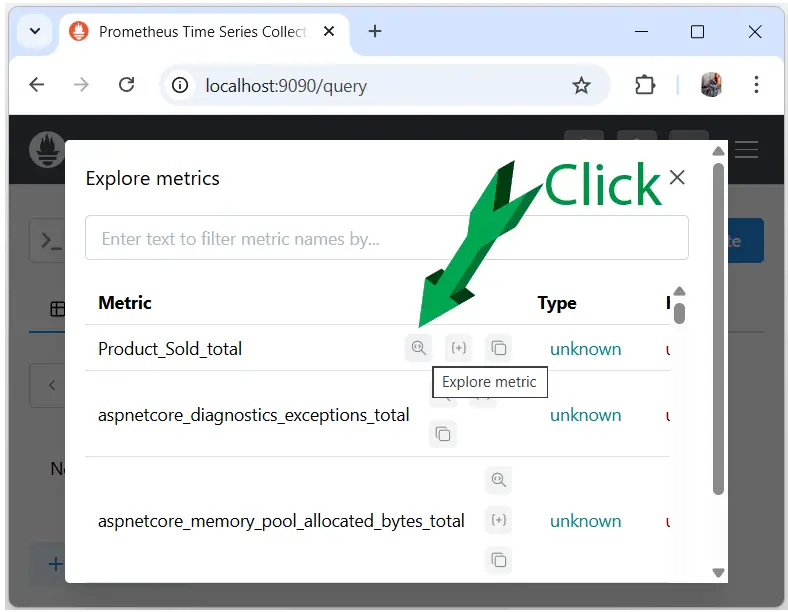
Task: Click unknown type for Product_Sold_total
Action: (x=585, y=349)
